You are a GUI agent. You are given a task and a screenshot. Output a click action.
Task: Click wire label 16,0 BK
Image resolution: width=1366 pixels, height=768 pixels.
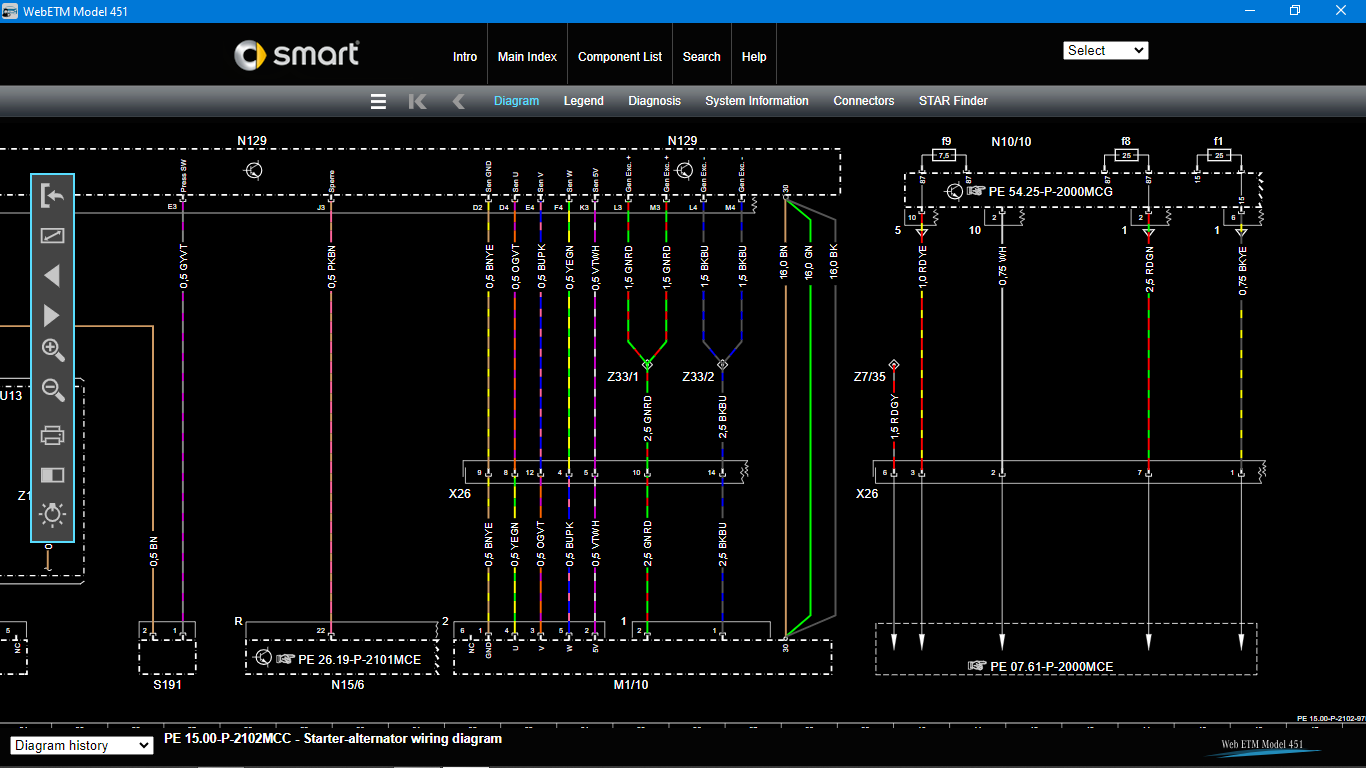click(x=834, y=263)
